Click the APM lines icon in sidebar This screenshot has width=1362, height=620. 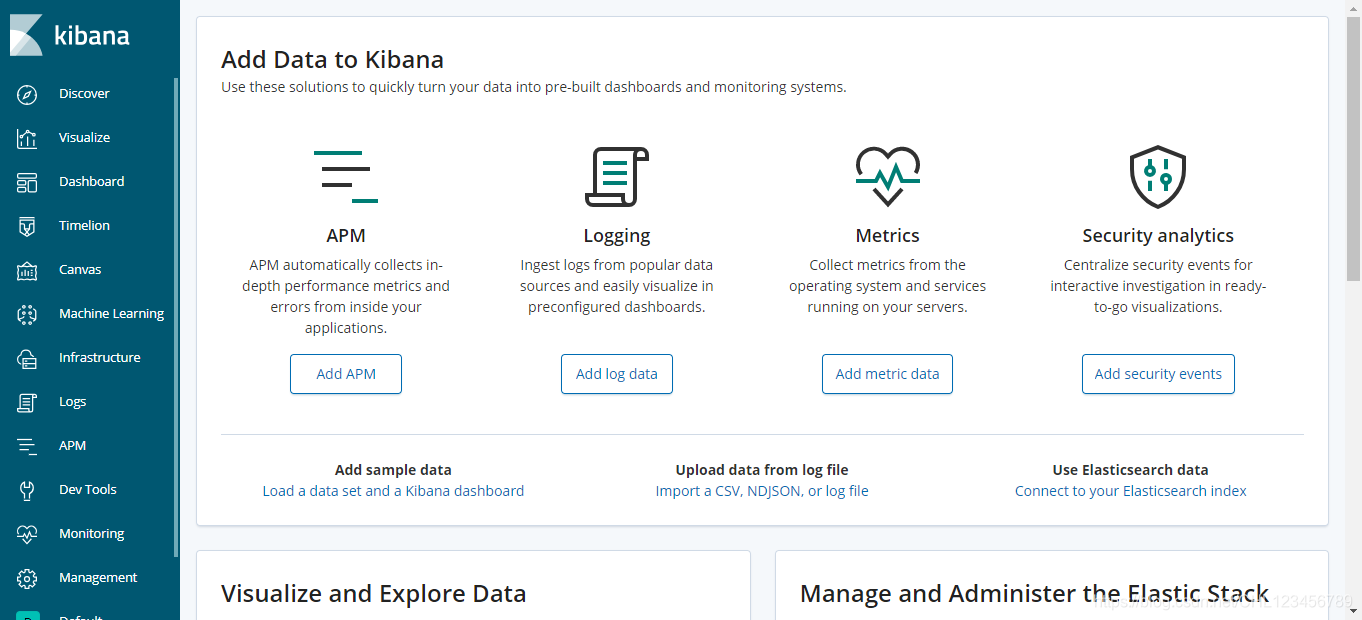coord(27,446)
